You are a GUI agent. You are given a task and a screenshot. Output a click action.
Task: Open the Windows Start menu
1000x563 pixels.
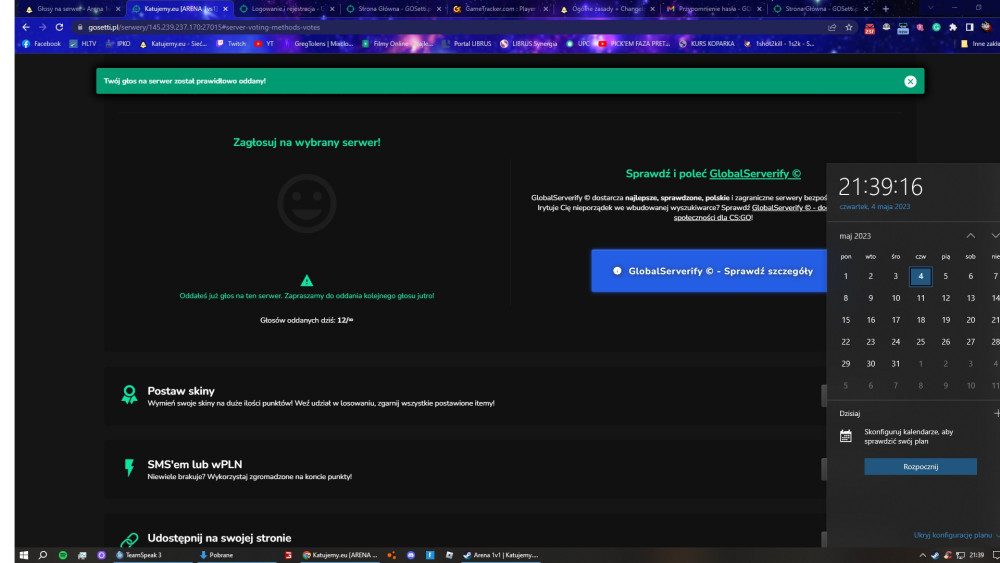[x=24, y=555]
